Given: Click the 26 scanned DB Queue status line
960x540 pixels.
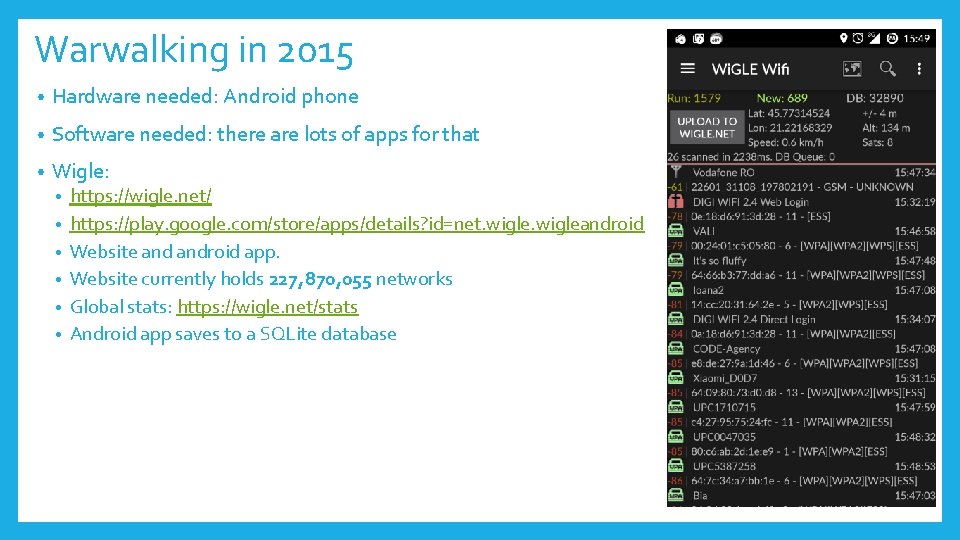Looking at the screenshot, I should point(751,157).
